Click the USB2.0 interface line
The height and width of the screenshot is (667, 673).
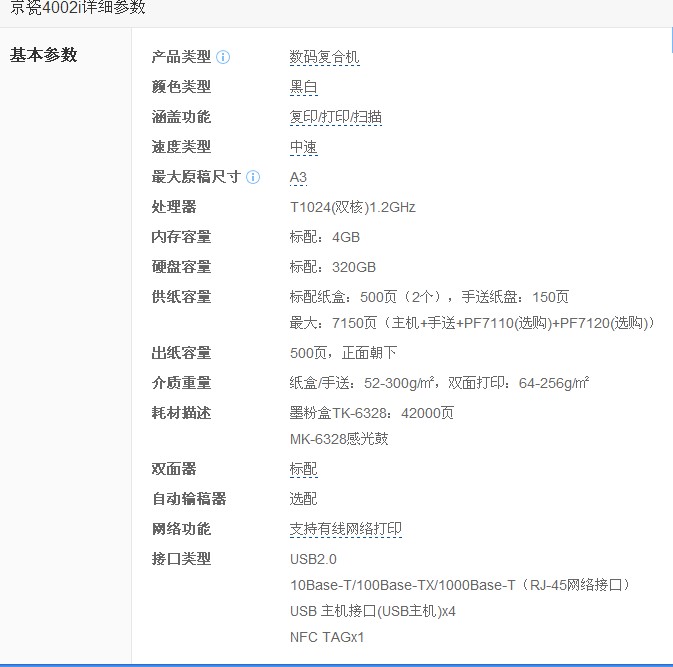coord(313,559)
